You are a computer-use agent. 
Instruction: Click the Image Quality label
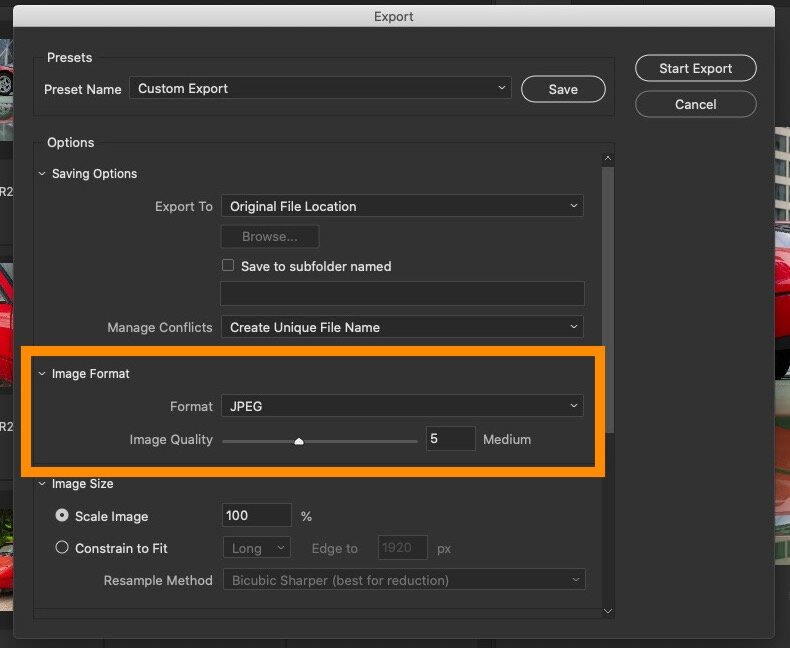[x=171, y=439]
